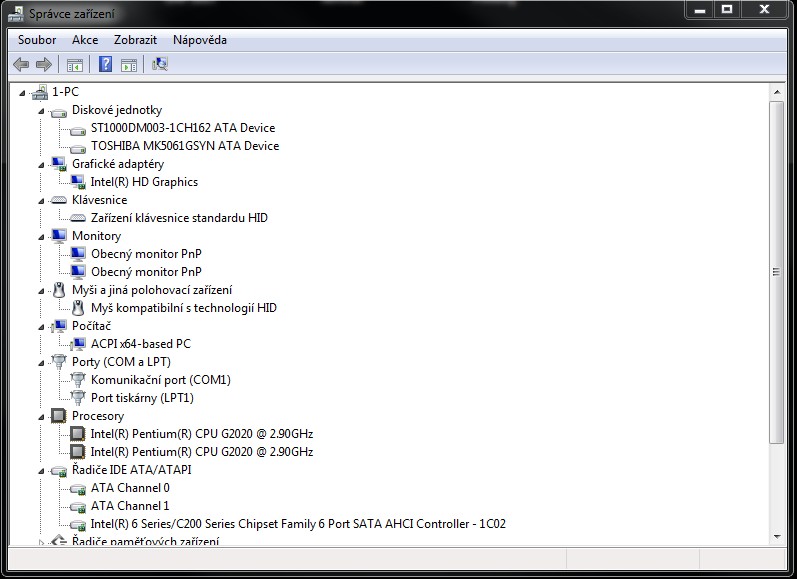Viewport: 797px width, 579px height.
Task: Click the first Pentium G2020 processor icon
Action: pyautogui.click(x=78, y=434)
